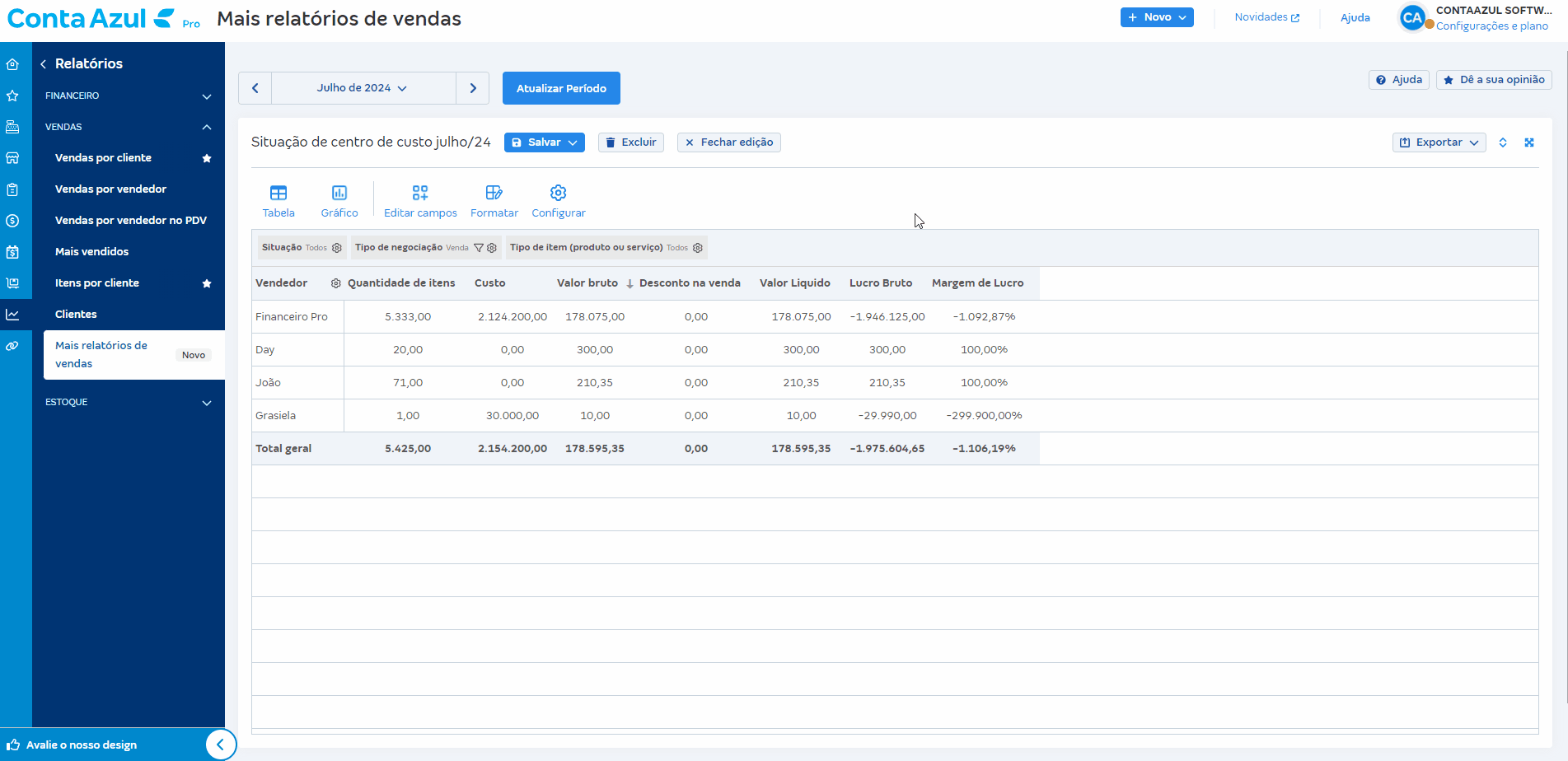
Task: Open the Mais vendidos report
Action: [92, 252]
